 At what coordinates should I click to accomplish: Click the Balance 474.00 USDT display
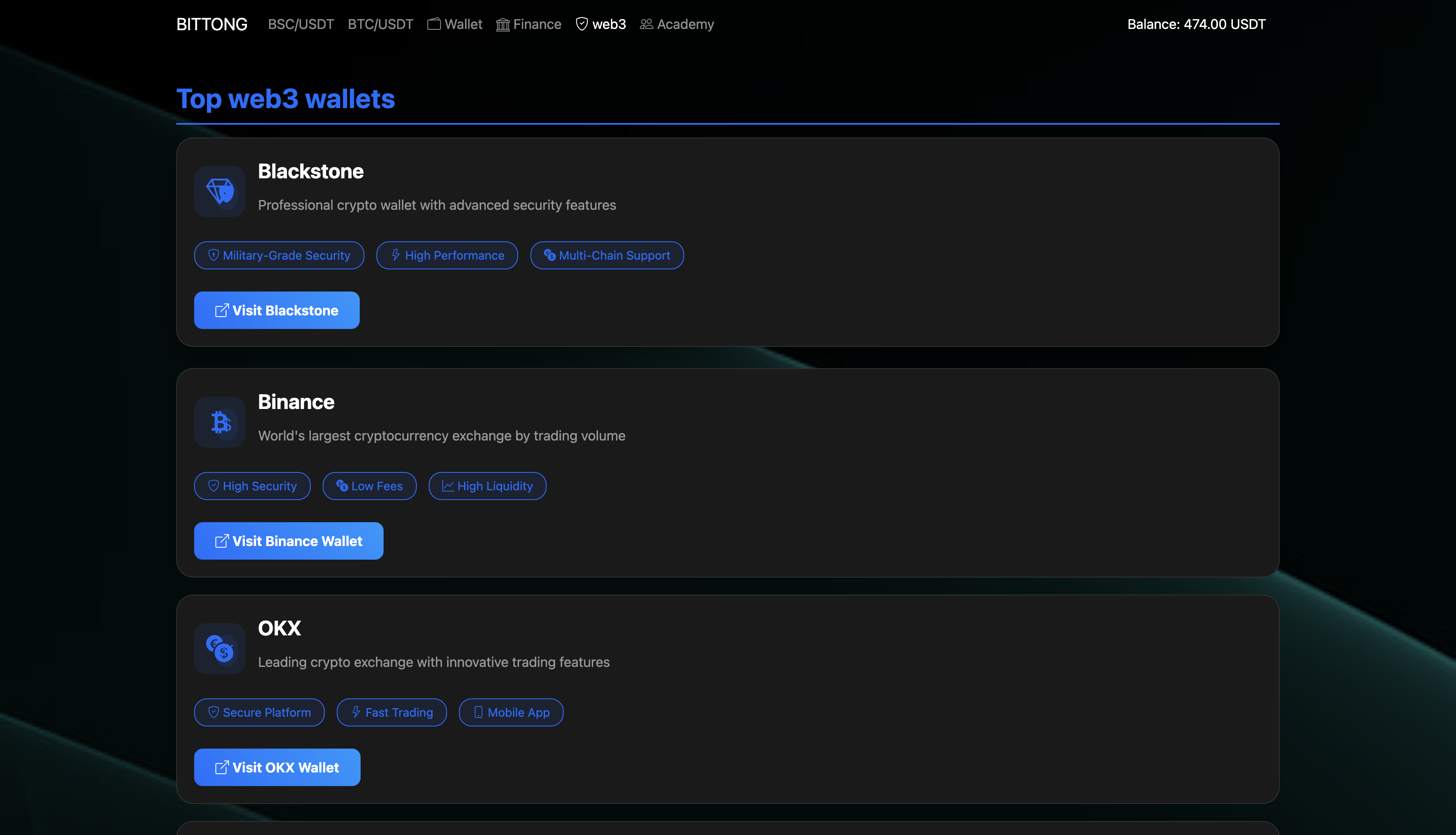(x=1196, y=24)
